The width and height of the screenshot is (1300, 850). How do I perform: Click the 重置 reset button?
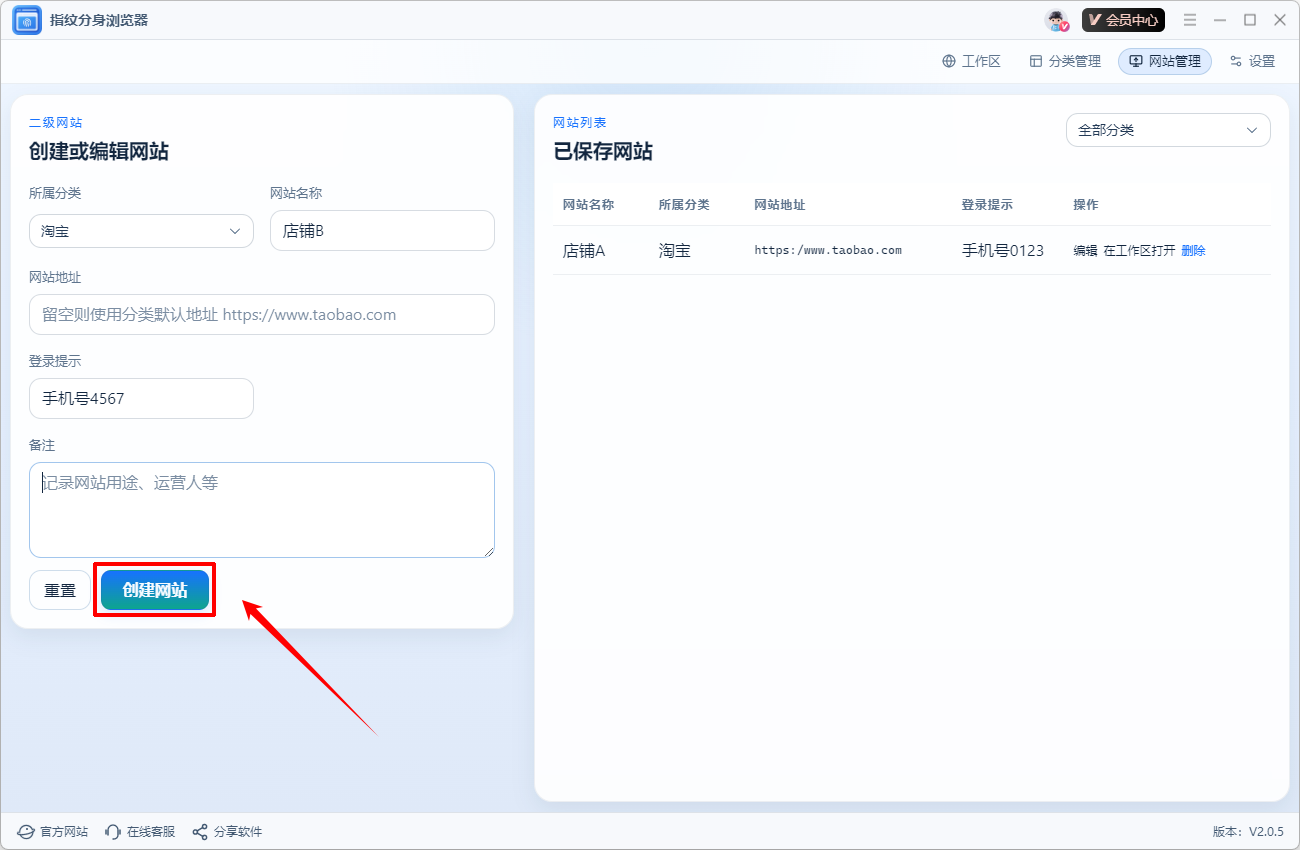pos(60,590)
